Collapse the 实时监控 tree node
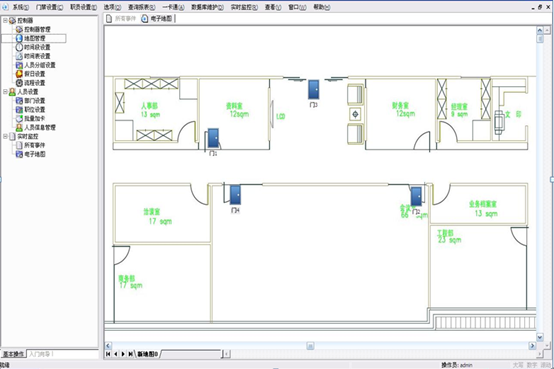Viewport: 554px width, 369px height. click(x=5, y=136)
